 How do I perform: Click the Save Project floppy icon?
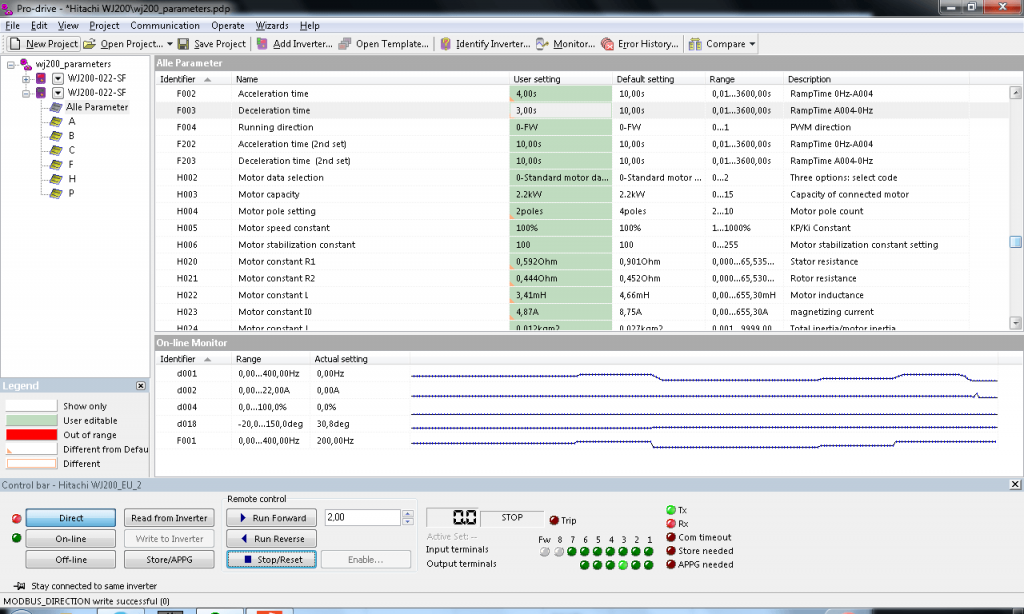pos(184,44)
